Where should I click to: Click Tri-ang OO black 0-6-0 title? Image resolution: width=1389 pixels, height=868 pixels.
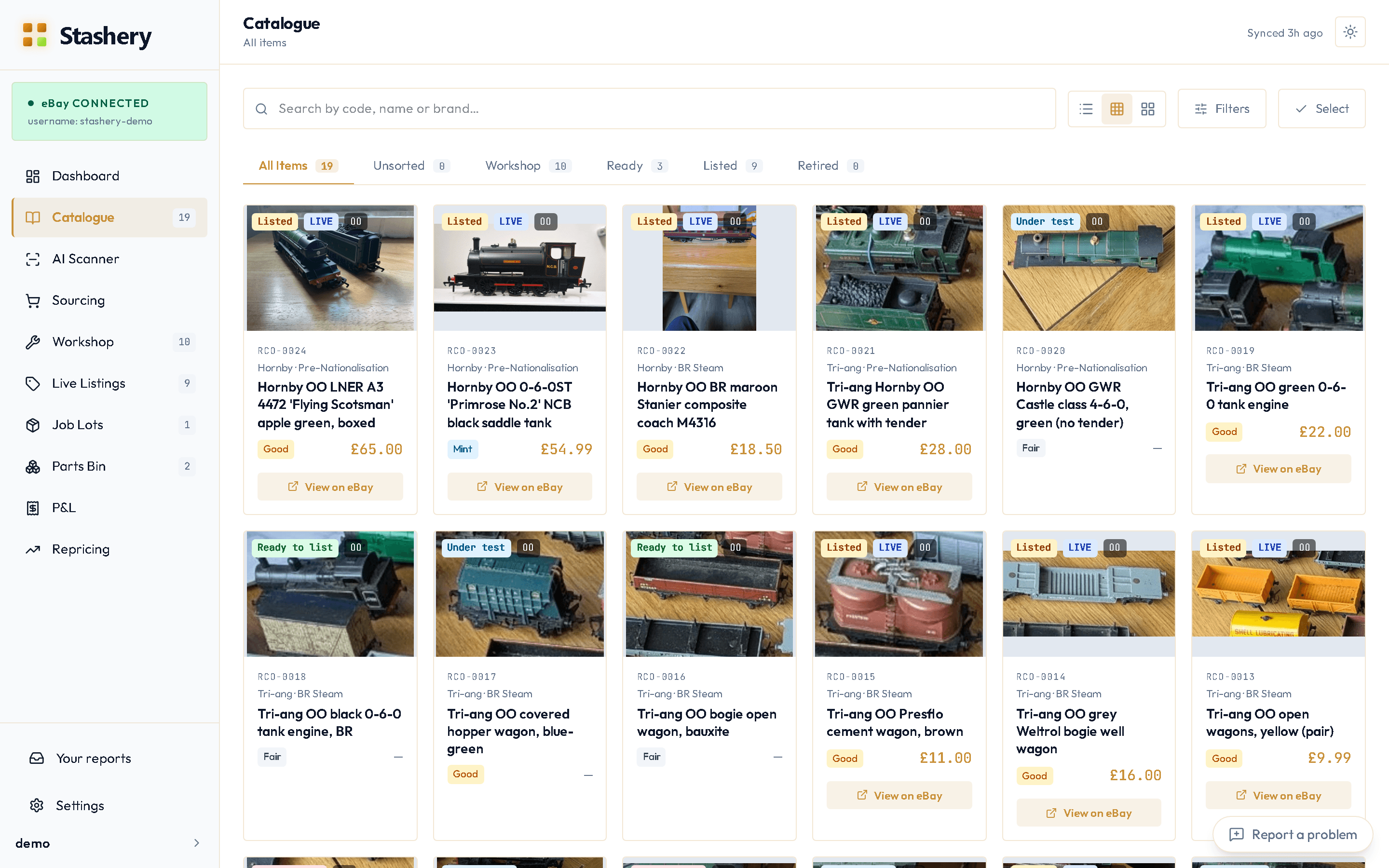329,723
